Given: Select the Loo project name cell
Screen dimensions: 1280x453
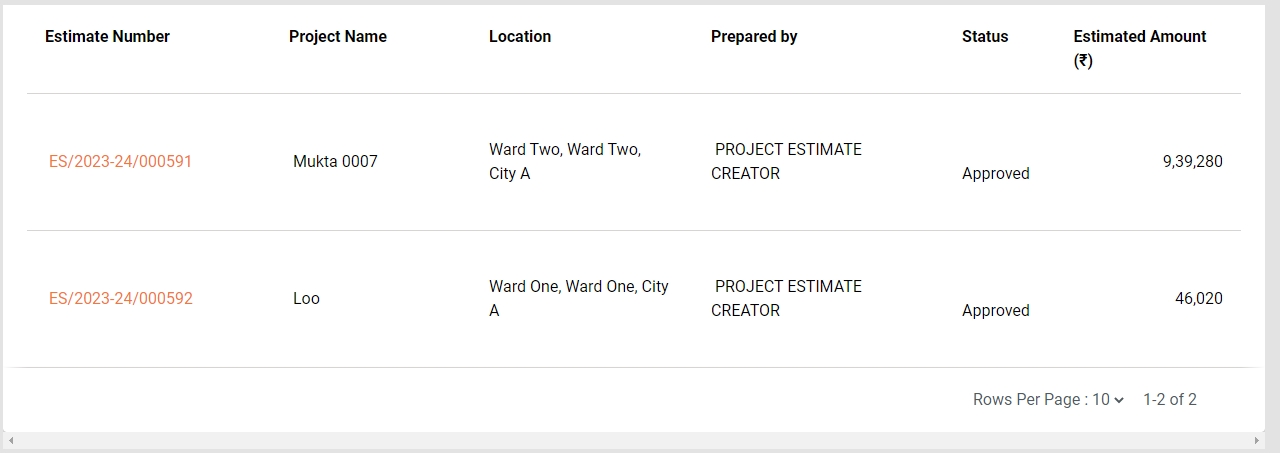Looking at the screenshot, I should click(306, 298).
